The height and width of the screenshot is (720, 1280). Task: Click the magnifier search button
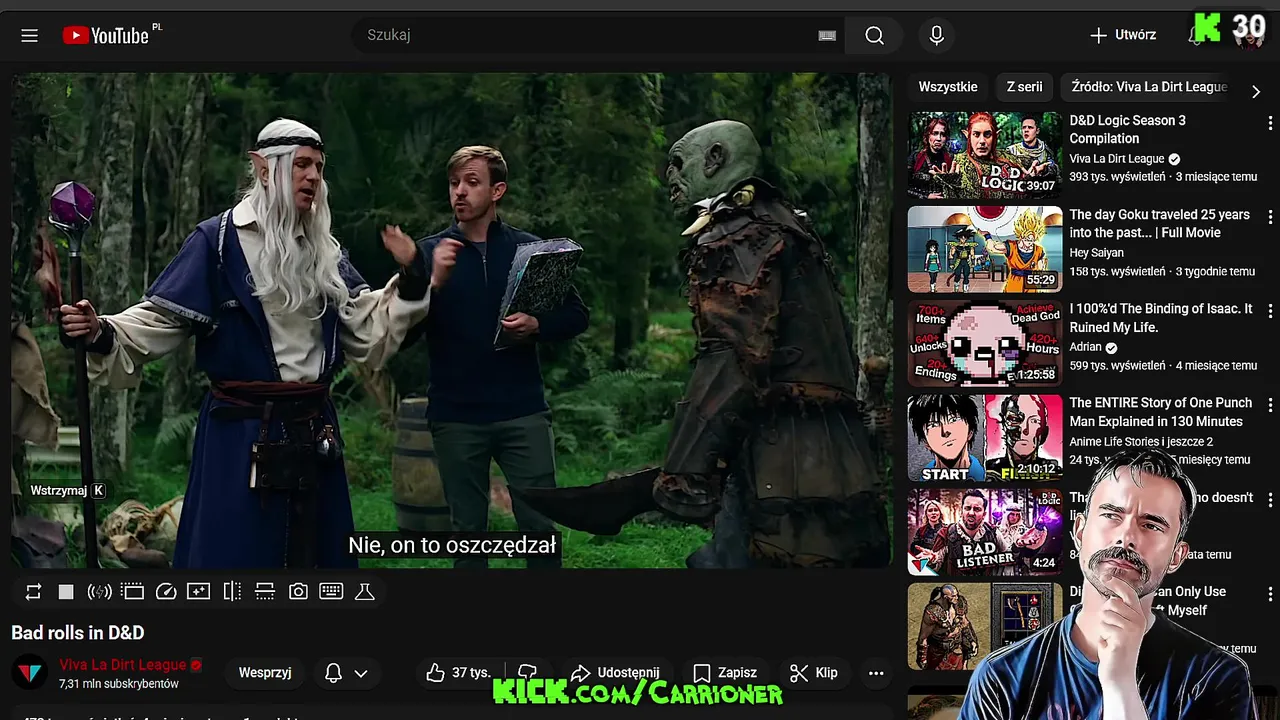pyautogui.click(x=874, y=35)
